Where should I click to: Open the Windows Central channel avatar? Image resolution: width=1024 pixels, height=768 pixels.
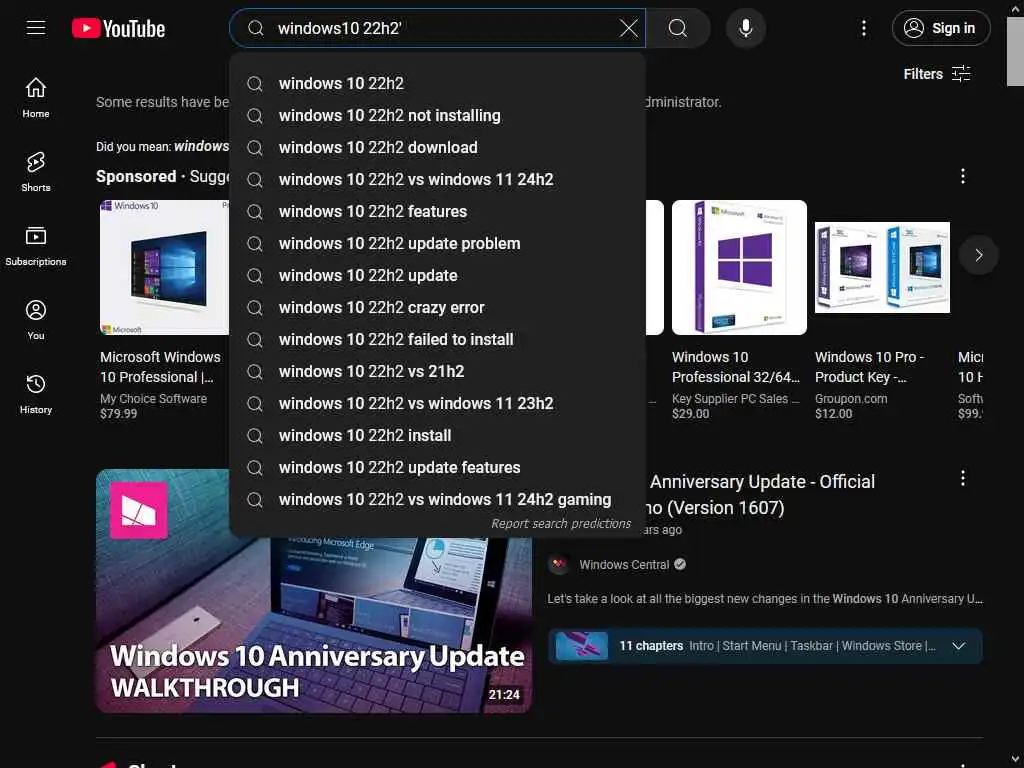tap(558, 564)
